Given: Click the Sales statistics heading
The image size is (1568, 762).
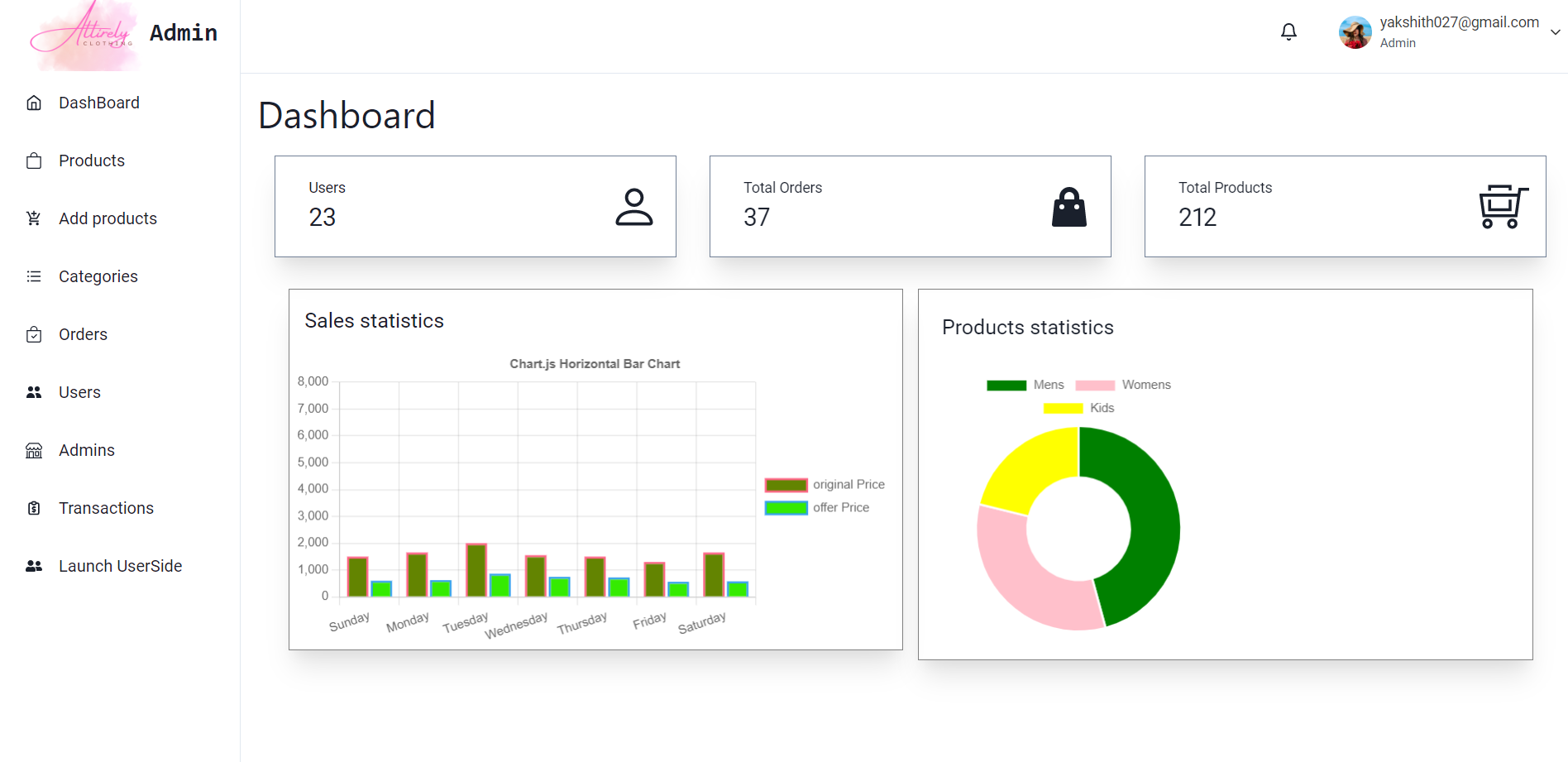Looking at the screenshot, I should pos(374,321).
